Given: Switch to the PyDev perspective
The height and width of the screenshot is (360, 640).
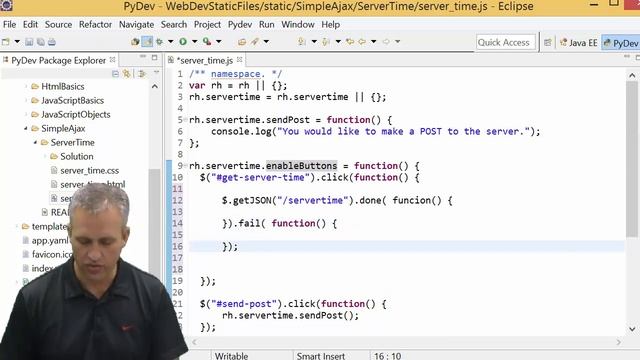Looking at the screenshot, I should [620, 43].
